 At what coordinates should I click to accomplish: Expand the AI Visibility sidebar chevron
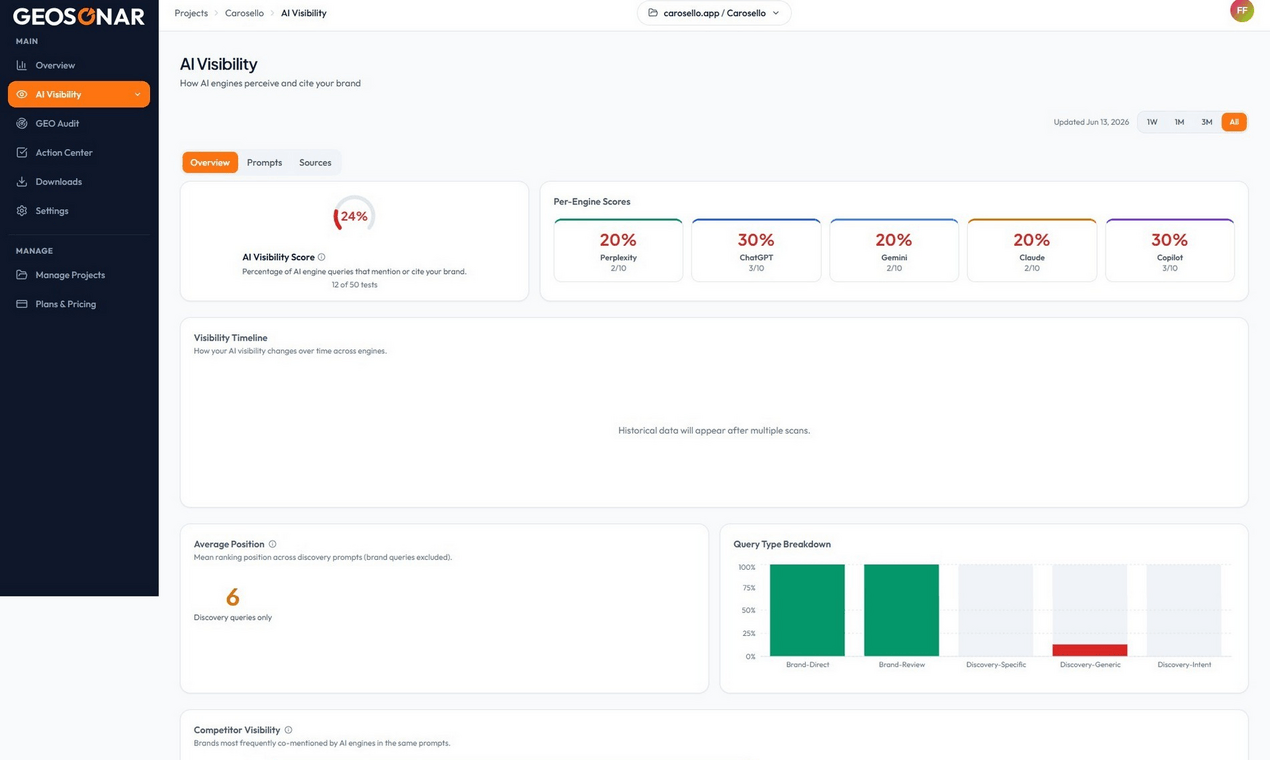(x=137, y=95)
